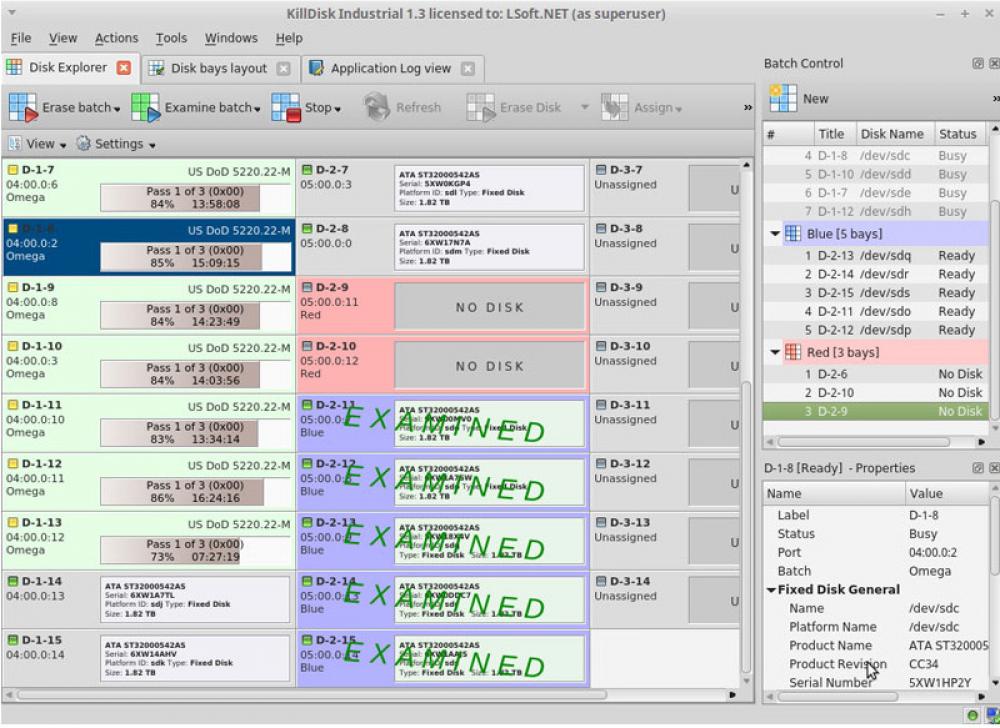Close the Disk bays layout tab
Viewport: 1000px width, 728px height.
point(283,68)
